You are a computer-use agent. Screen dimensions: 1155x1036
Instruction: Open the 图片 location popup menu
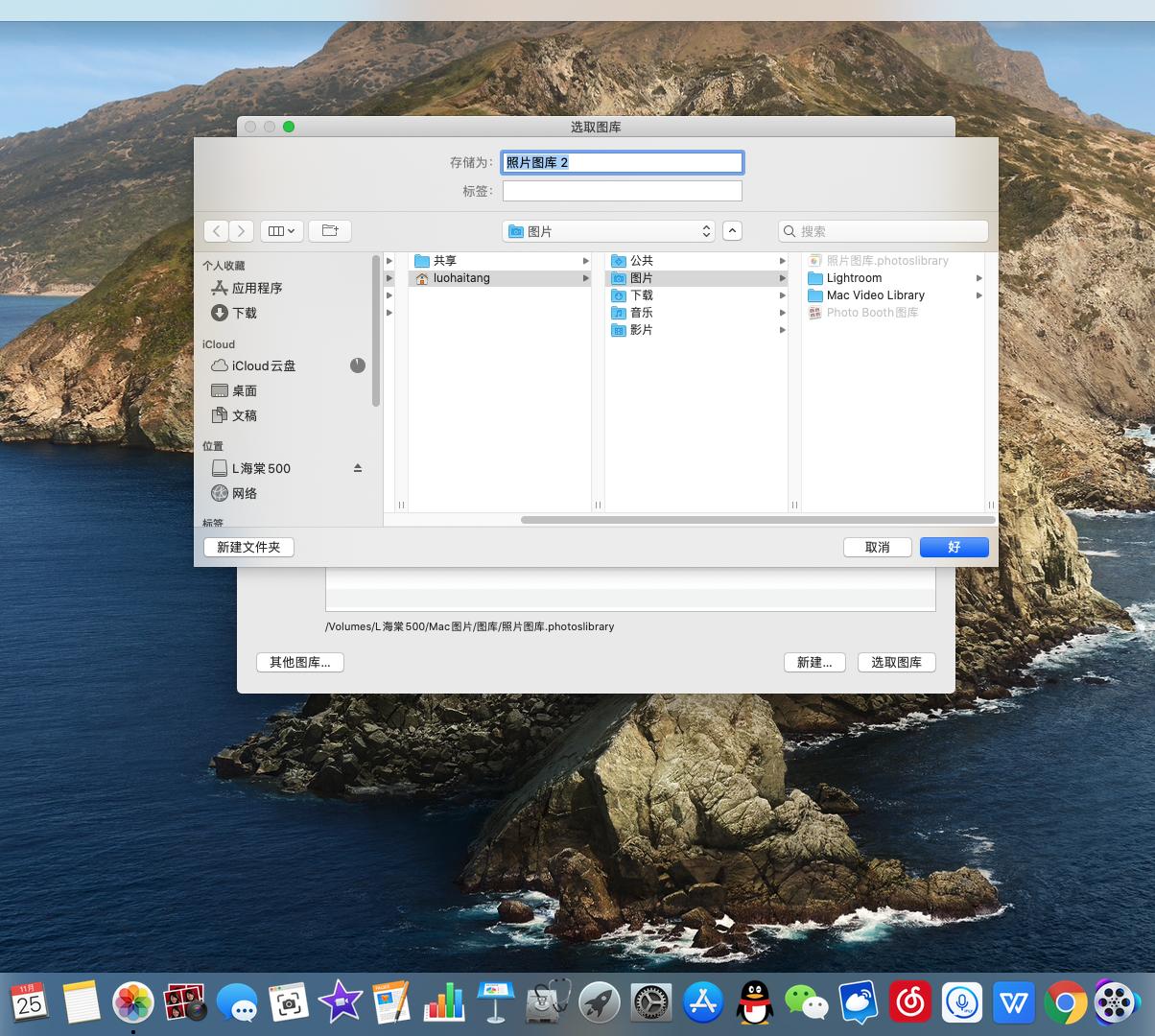(x=609, y=231)
